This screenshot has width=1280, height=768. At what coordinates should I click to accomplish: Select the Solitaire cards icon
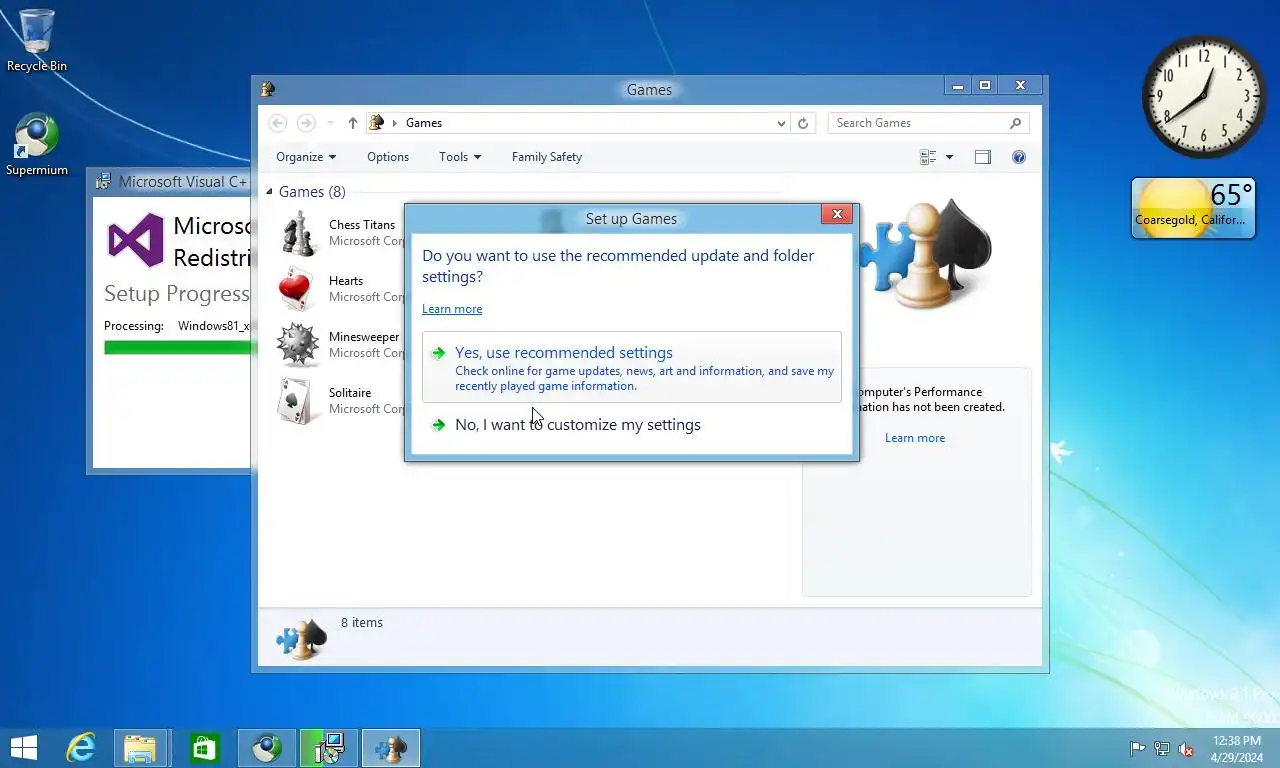298,401
